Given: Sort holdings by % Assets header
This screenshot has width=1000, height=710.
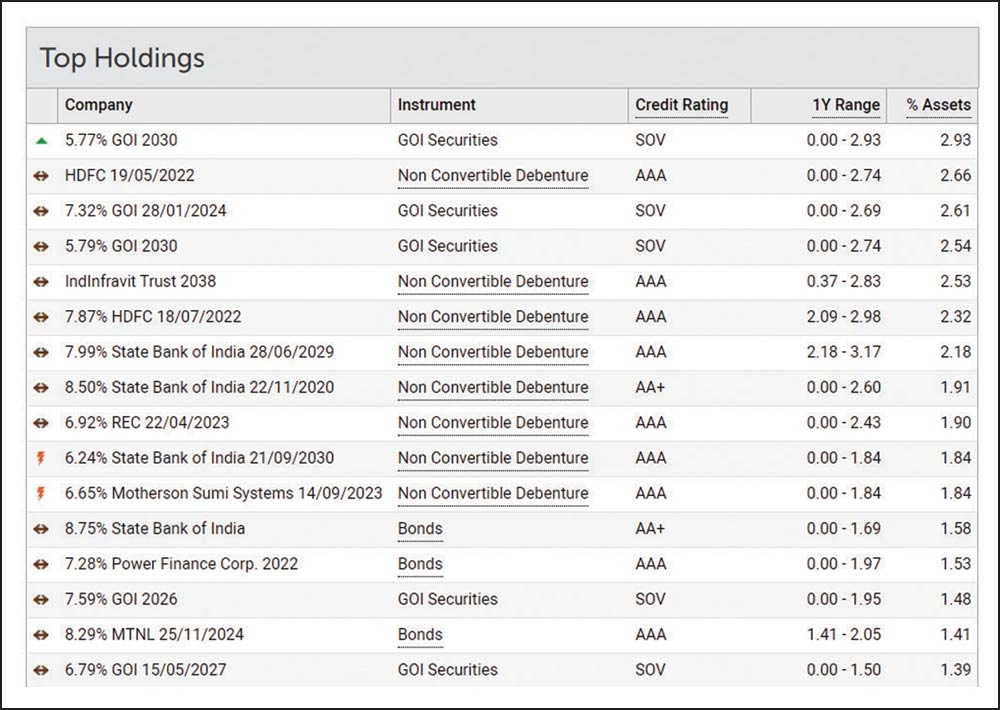Looking at the screenshot, I should [938, 105].
